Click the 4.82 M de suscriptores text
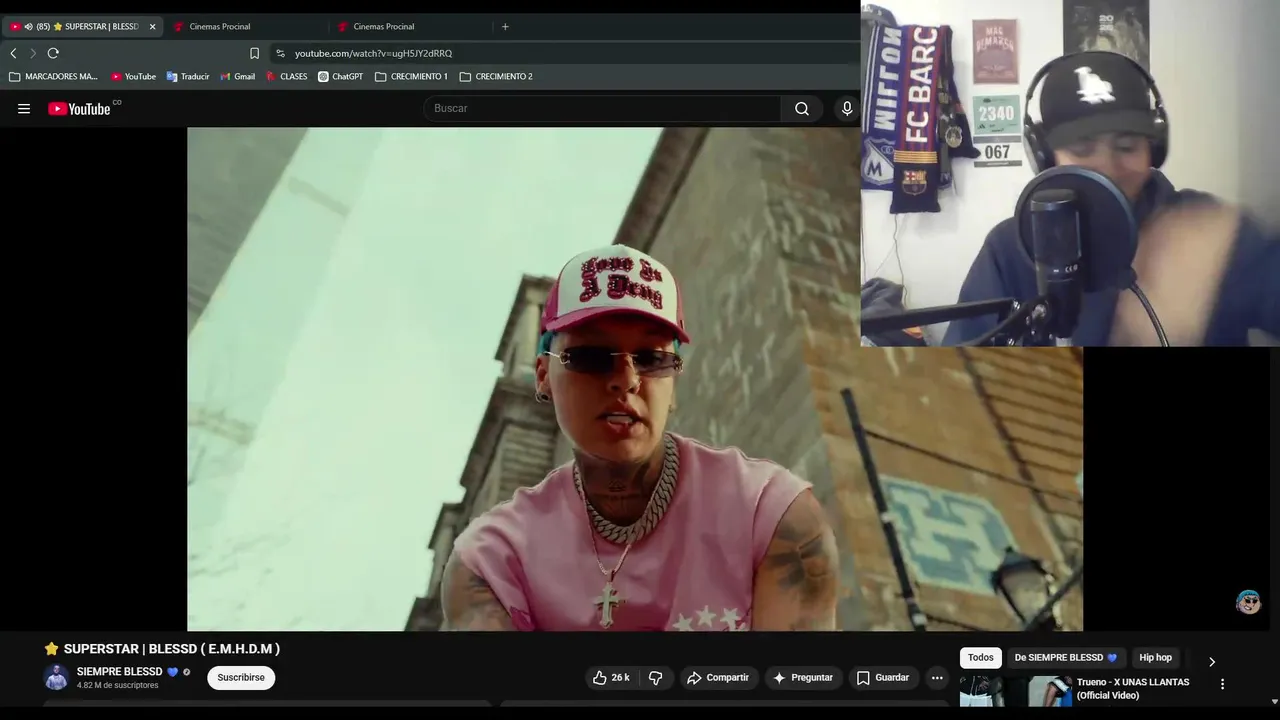This screenshot has height=720, width=1280. tap(118, 686)
